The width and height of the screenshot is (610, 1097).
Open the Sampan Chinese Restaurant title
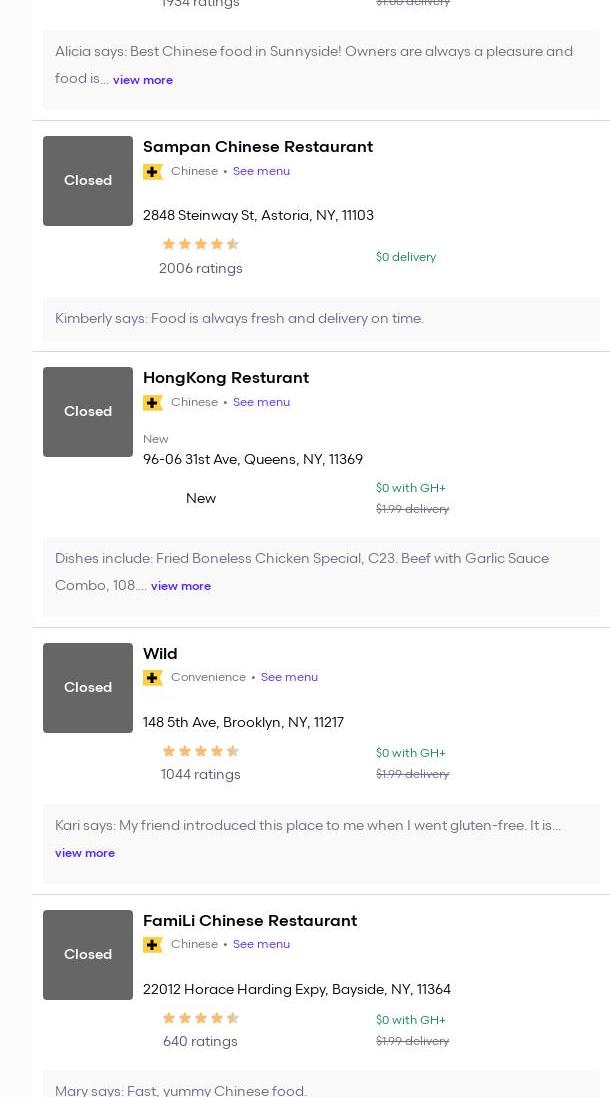pyautogui.click(x=258, y=147)
